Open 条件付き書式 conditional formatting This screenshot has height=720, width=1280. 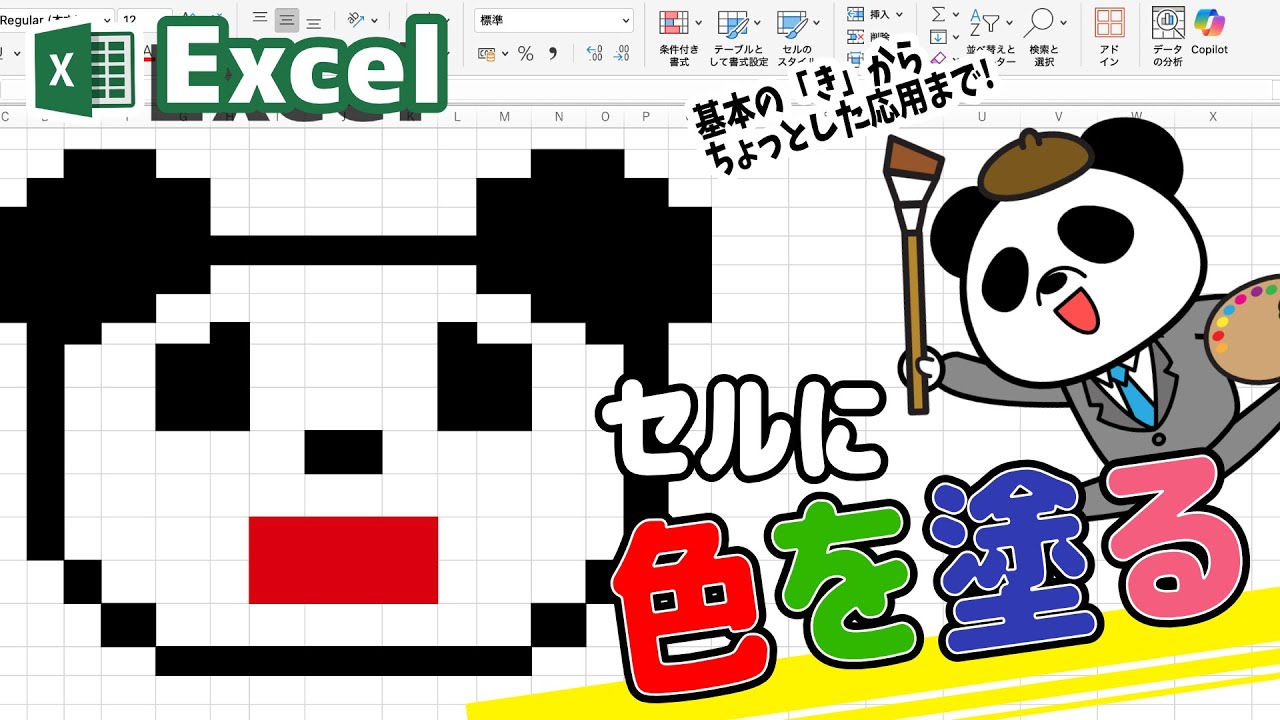[675, 22]
